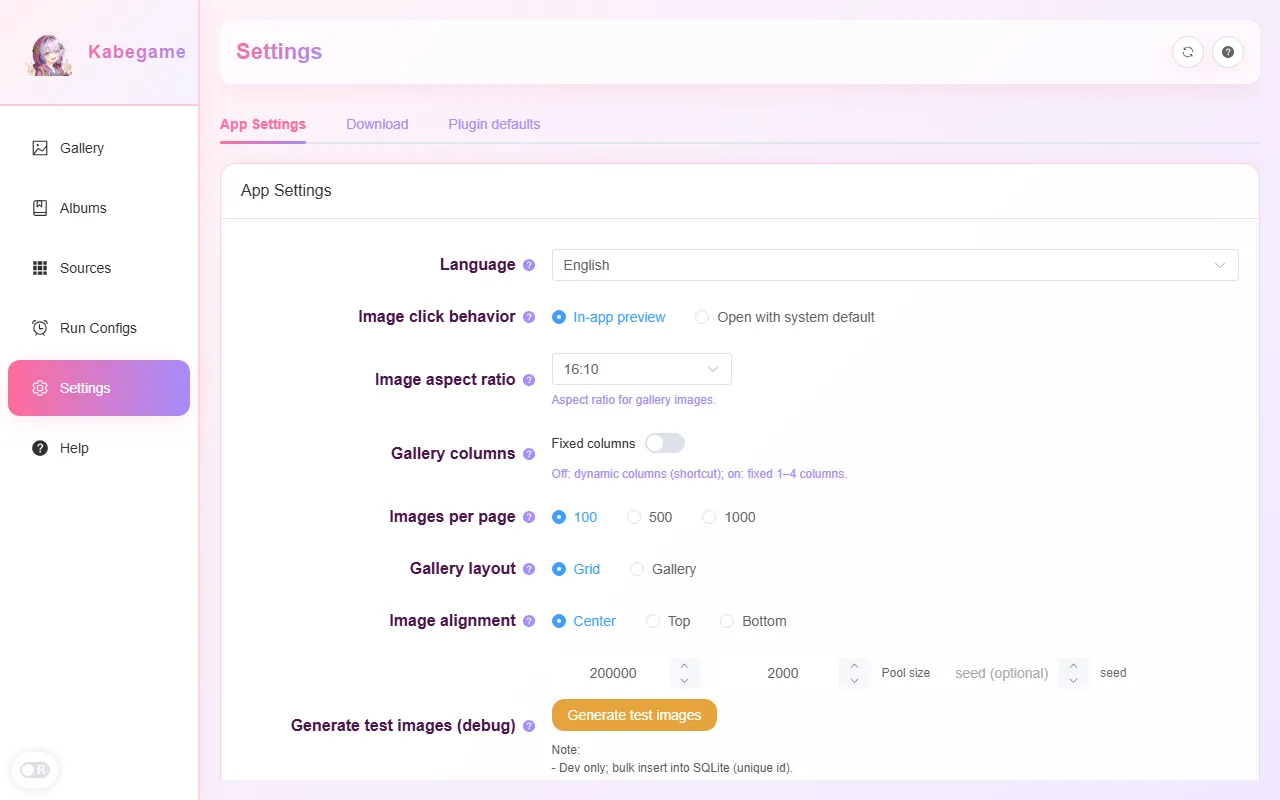Screen dimensions: 1280x800
Task: Click the hint icon beside Image aspect ratio
Action: click(529, 380)
